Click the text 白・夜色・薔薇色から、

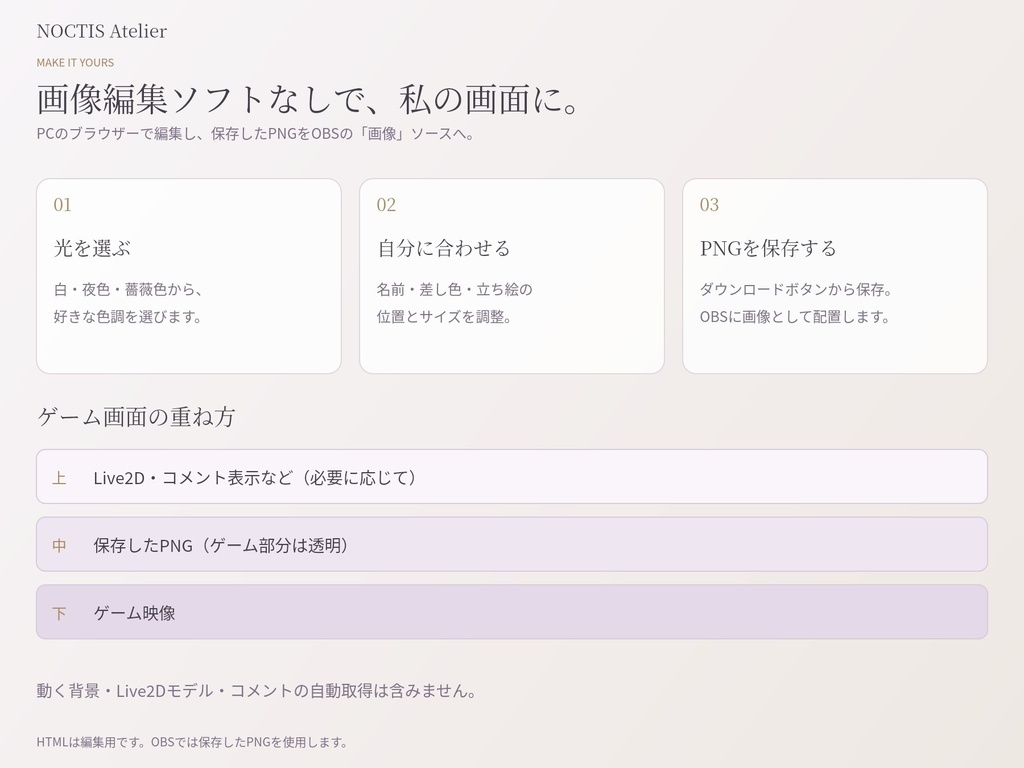coord(128,289)
